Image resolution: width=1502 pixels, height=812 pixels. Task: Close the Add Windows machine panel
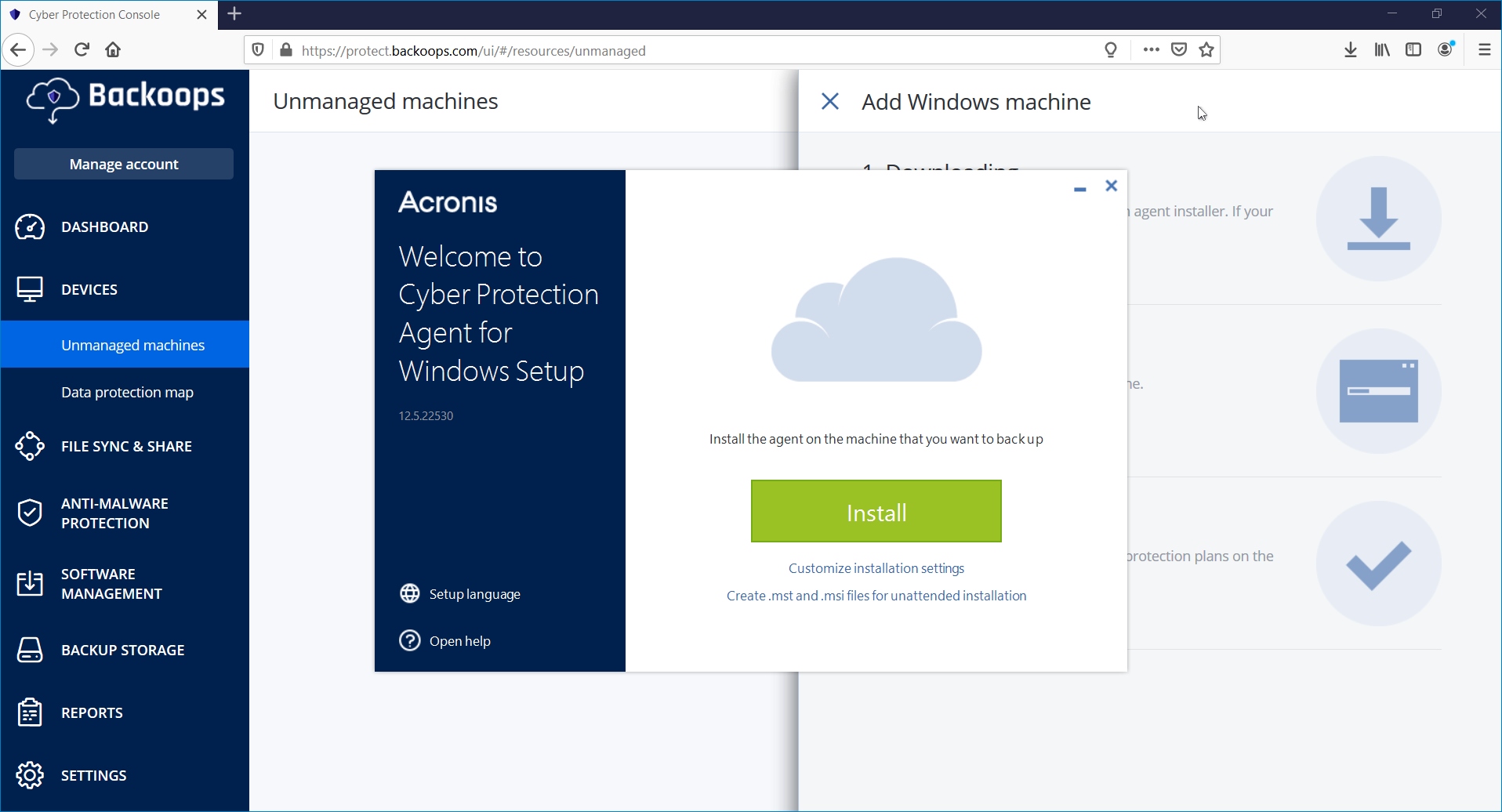(x=830, y=101)
